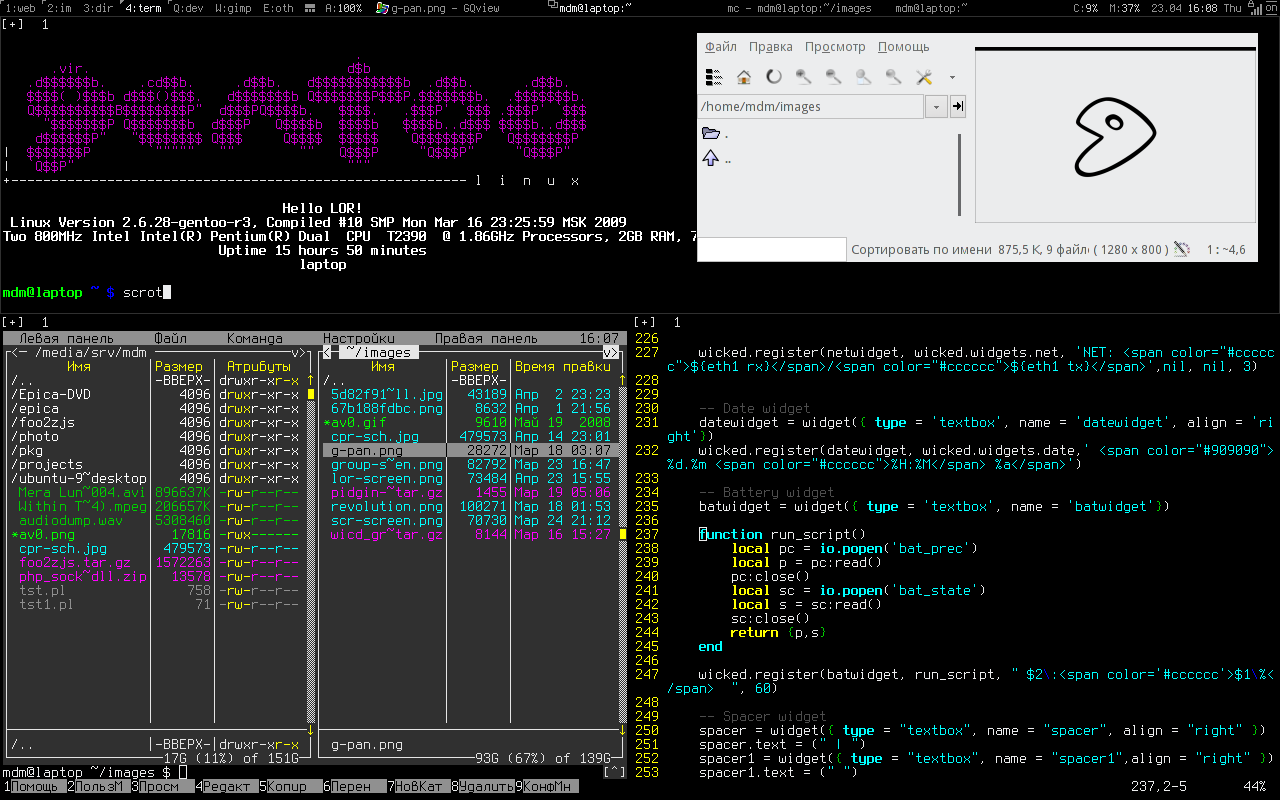Open Просмотр menu in GQview
Screen dimensions: 1280x800
[x=835, y=46]
